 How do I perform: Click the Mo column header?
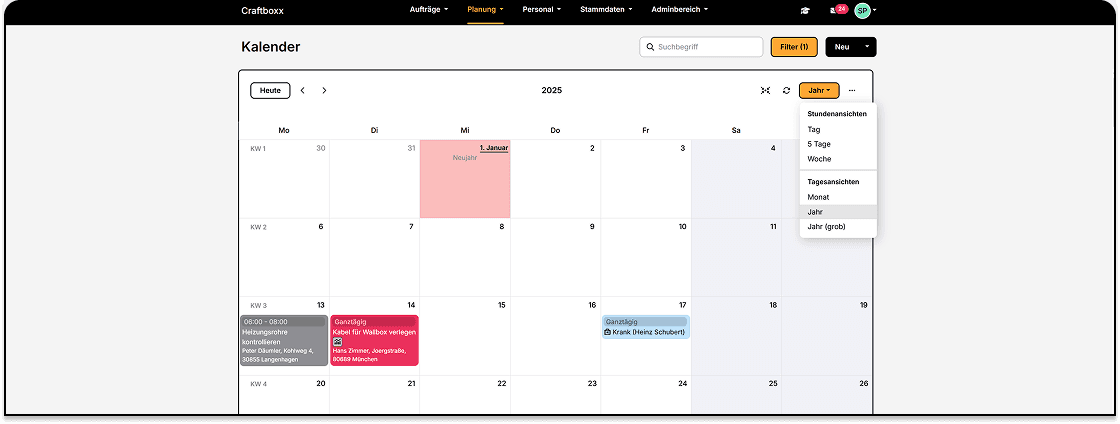[x=284, y=131]
